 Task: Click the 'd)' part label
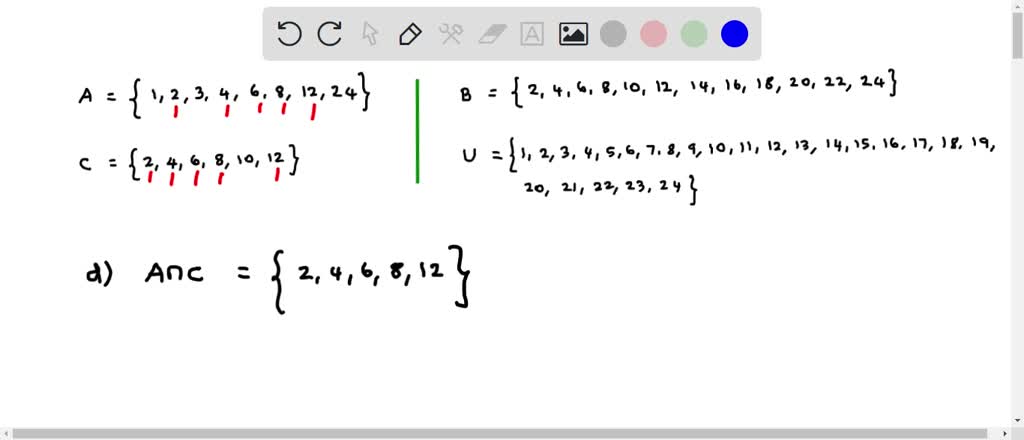pyautogui.click(x=99, y=274)
